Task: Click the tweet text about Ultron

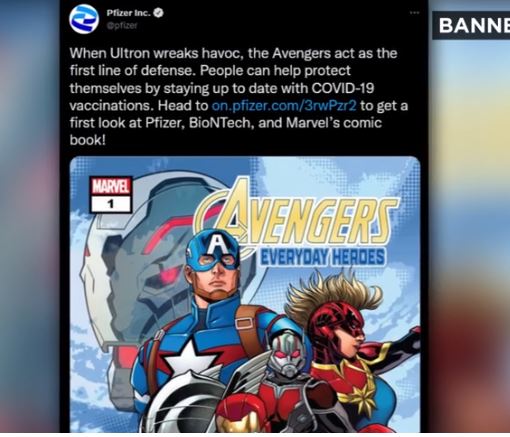Action: pyautogui.click(x=238, y=96)
